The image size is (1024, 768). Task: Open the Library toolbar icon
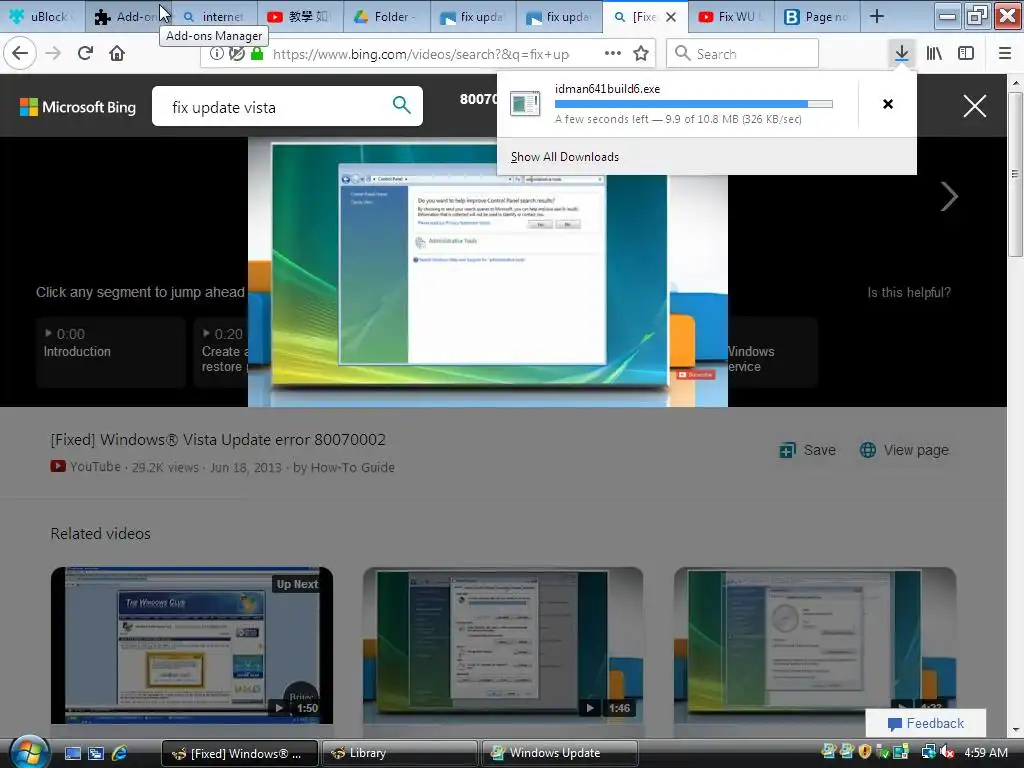(x=934, y=54)
